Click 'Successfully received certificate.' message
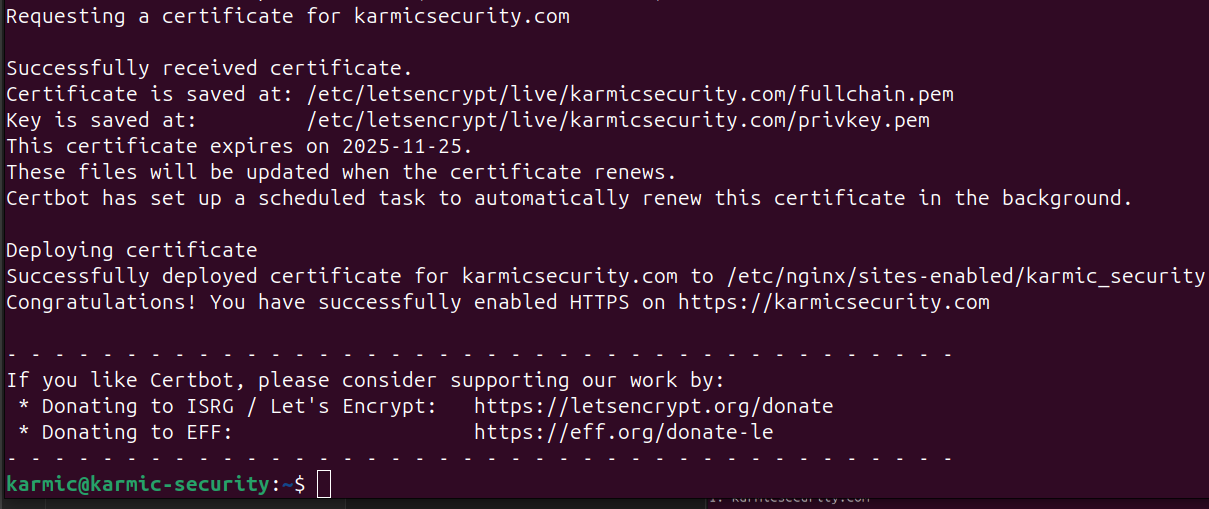The height and width of the screenshot is (509, 1209). tap(209, 68)
